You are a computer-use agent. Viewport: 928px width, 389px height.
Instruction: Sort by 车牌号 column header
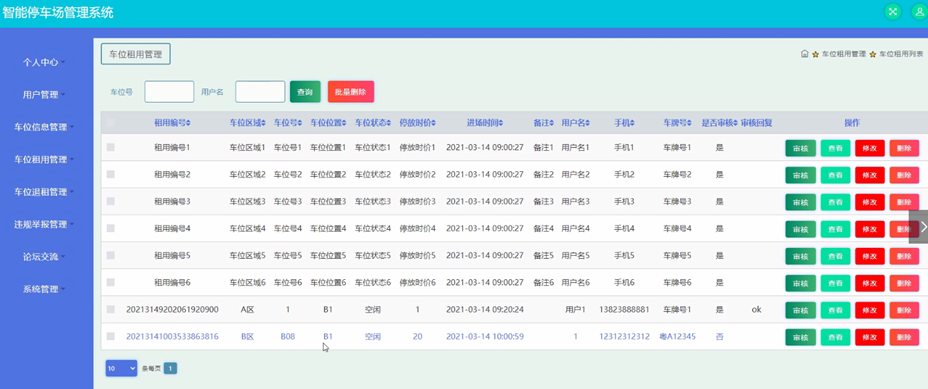click(x=678, y=123)
